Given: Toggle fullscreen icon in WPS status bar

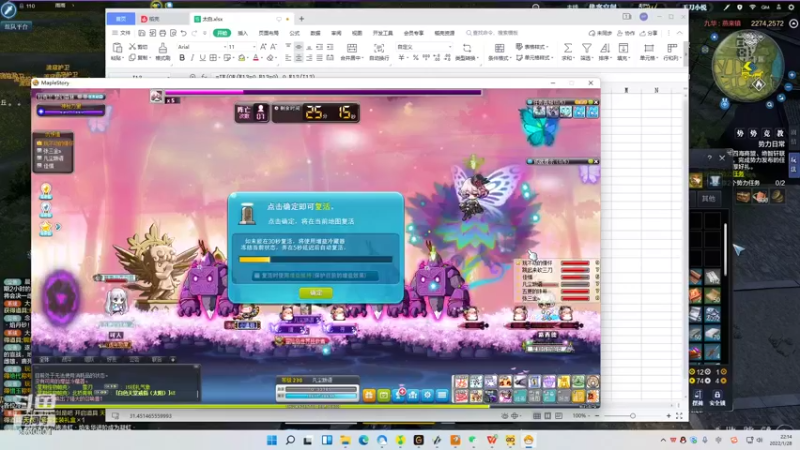Looking at the screenshot, I should (x=679, y=416).
